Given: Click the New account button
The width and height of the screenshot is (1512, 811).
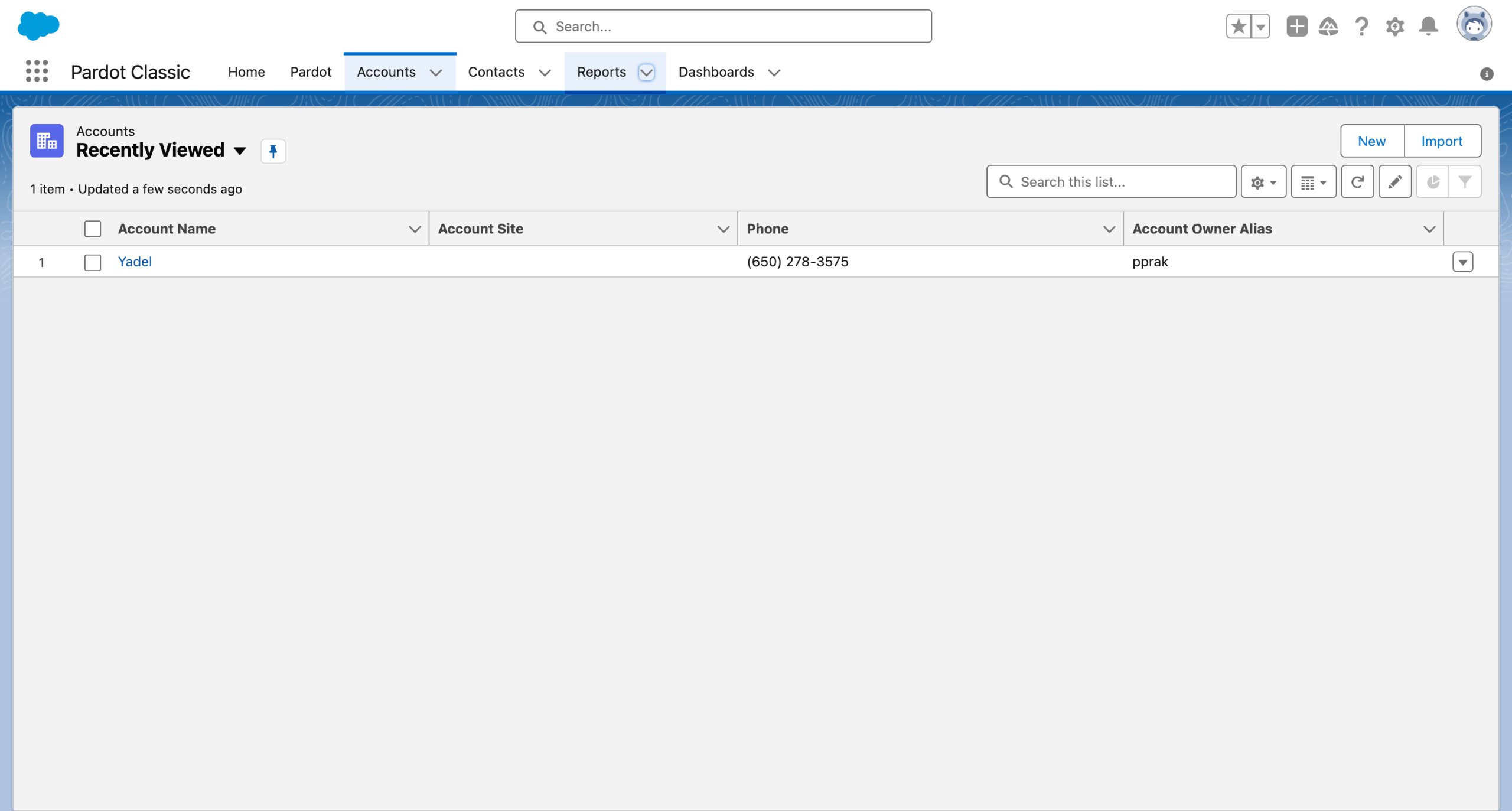Looking at the screenshot, I should click(1372, 141).
